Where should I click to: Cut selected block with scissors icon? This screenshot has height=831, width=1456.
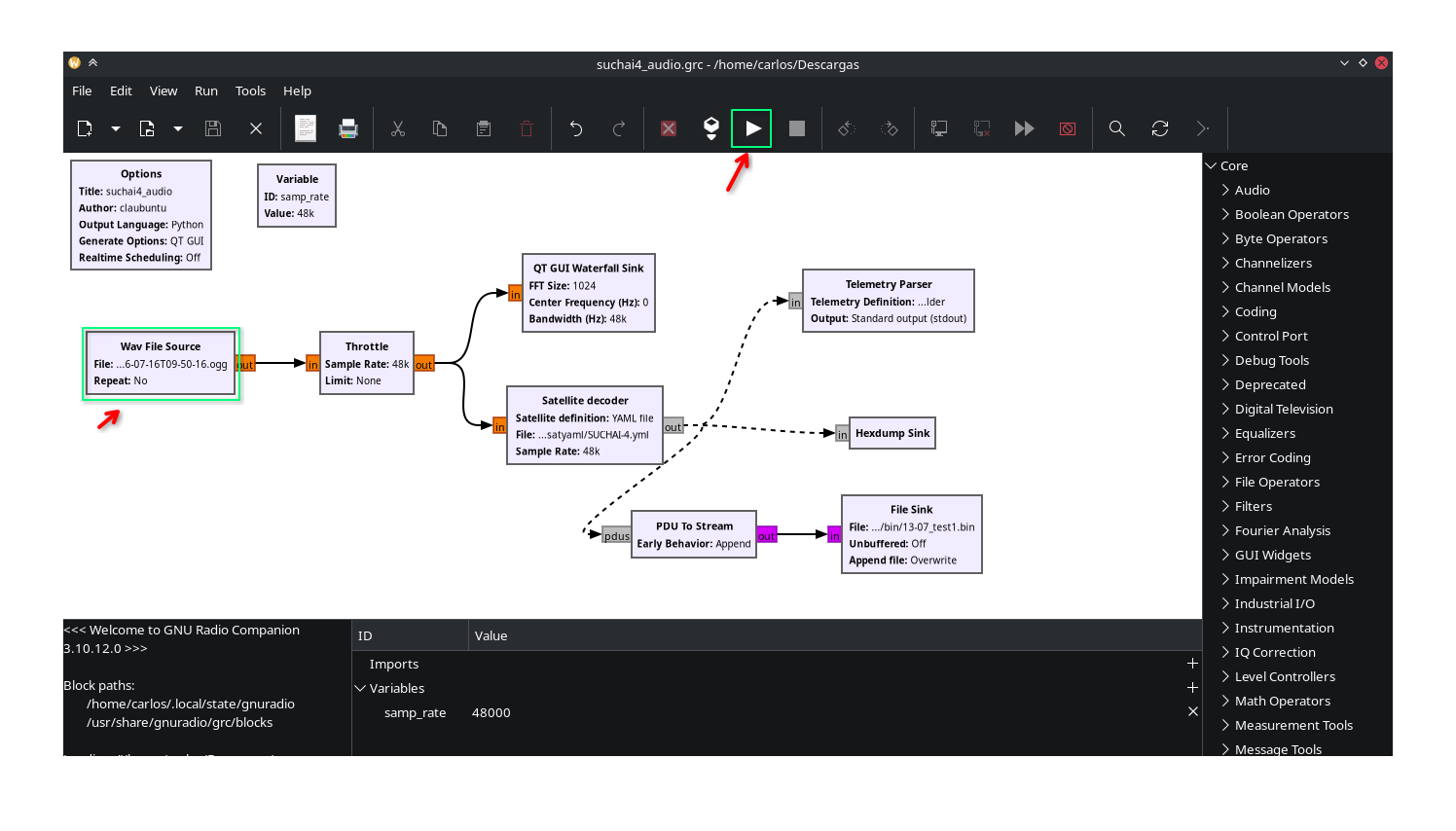click(x=398, y=128)
